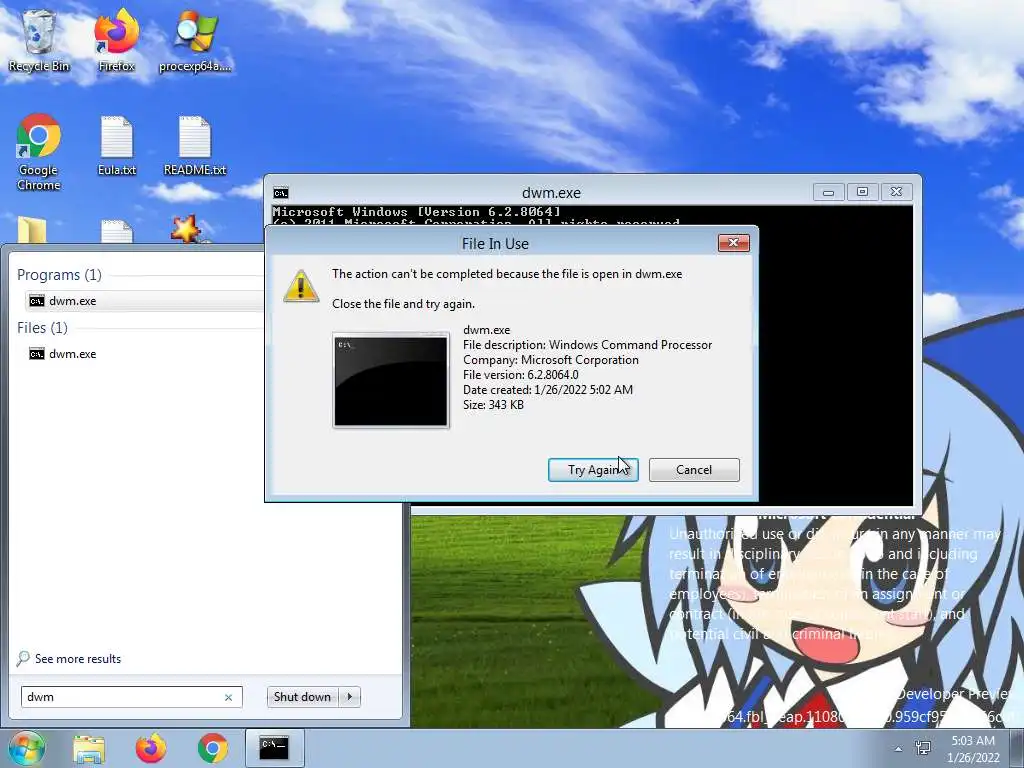The image size is (1024, 768).
Task: Open the dwm.exe console system menu icon
Action: tap(281, 193)
